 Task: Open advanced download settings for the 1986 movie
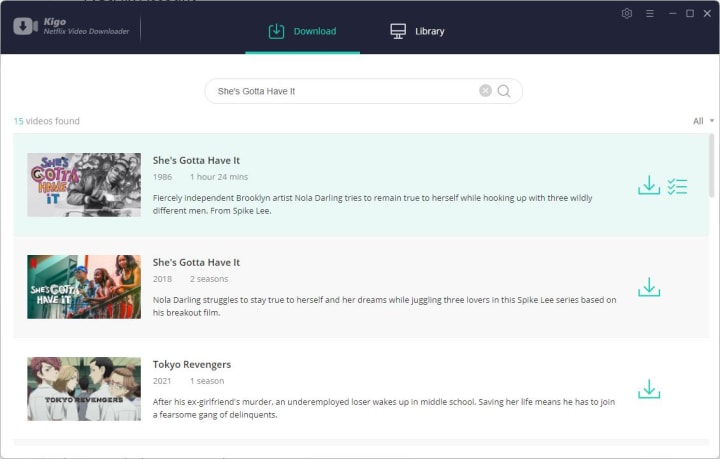[677, 186]
